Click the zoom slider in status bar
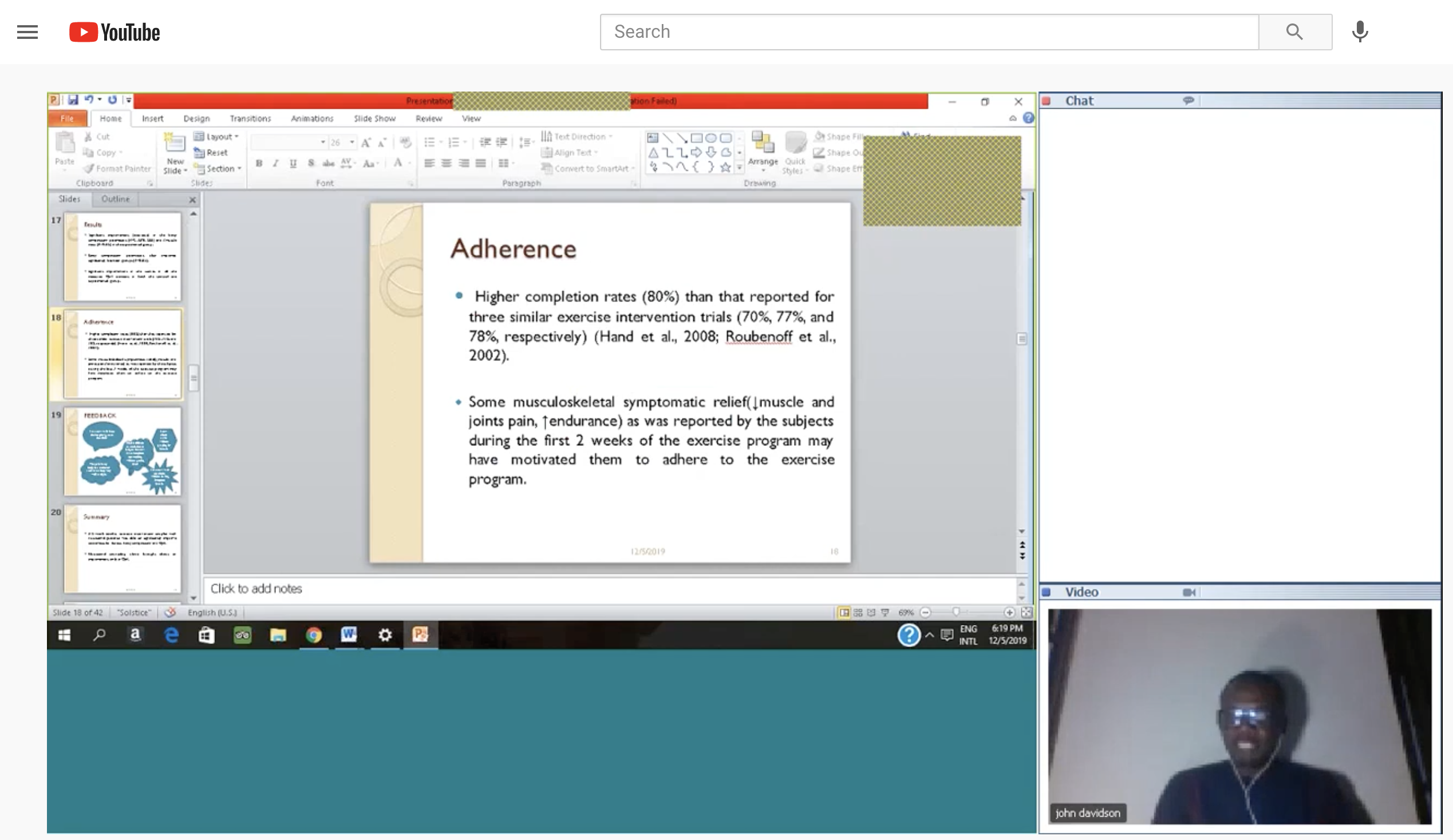This screenshot has height=840, width=1453. [x=956, y=612]
